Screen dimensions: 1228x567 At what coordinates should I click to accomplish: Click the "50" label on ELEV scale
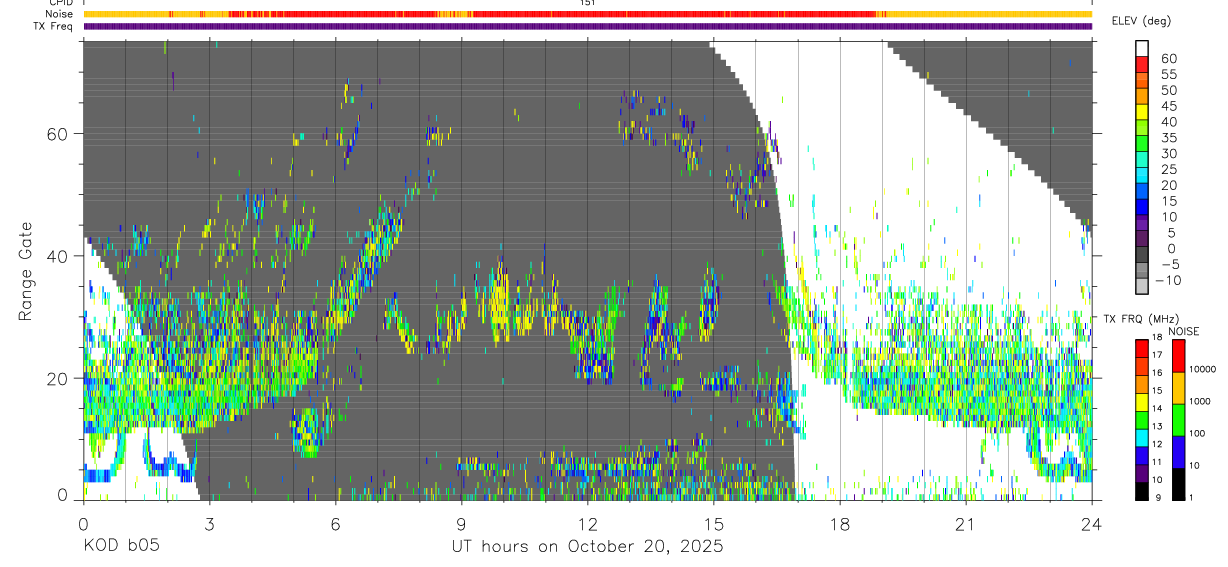[x=1168, y=90]
